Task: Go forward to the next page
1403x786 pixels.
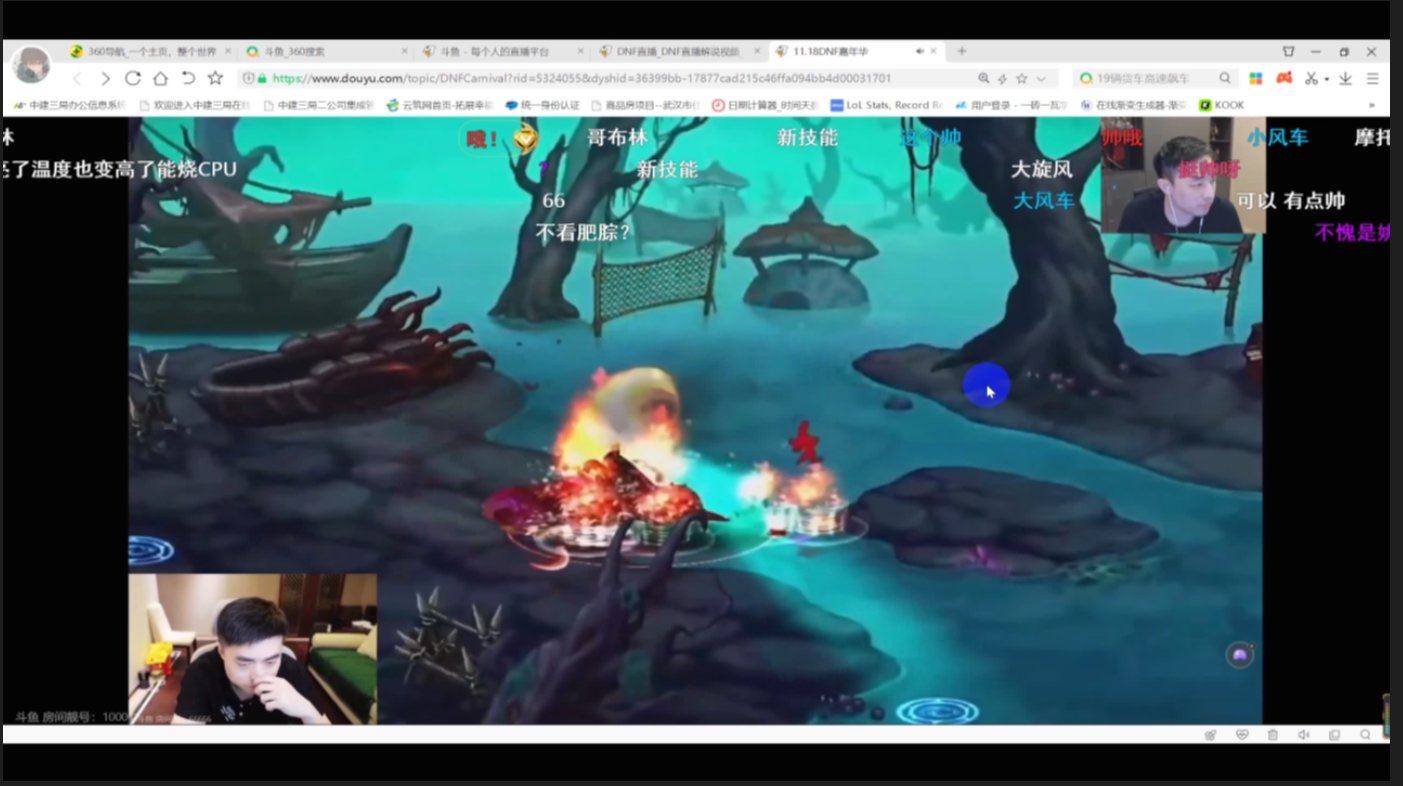Action: 105,78
